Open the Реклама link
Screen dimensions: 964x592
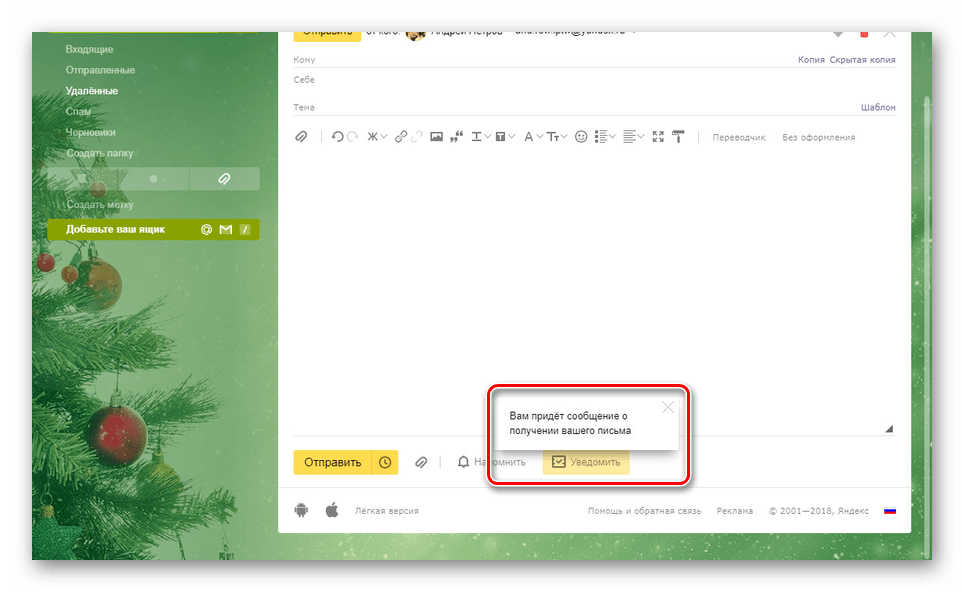point(735,511)
